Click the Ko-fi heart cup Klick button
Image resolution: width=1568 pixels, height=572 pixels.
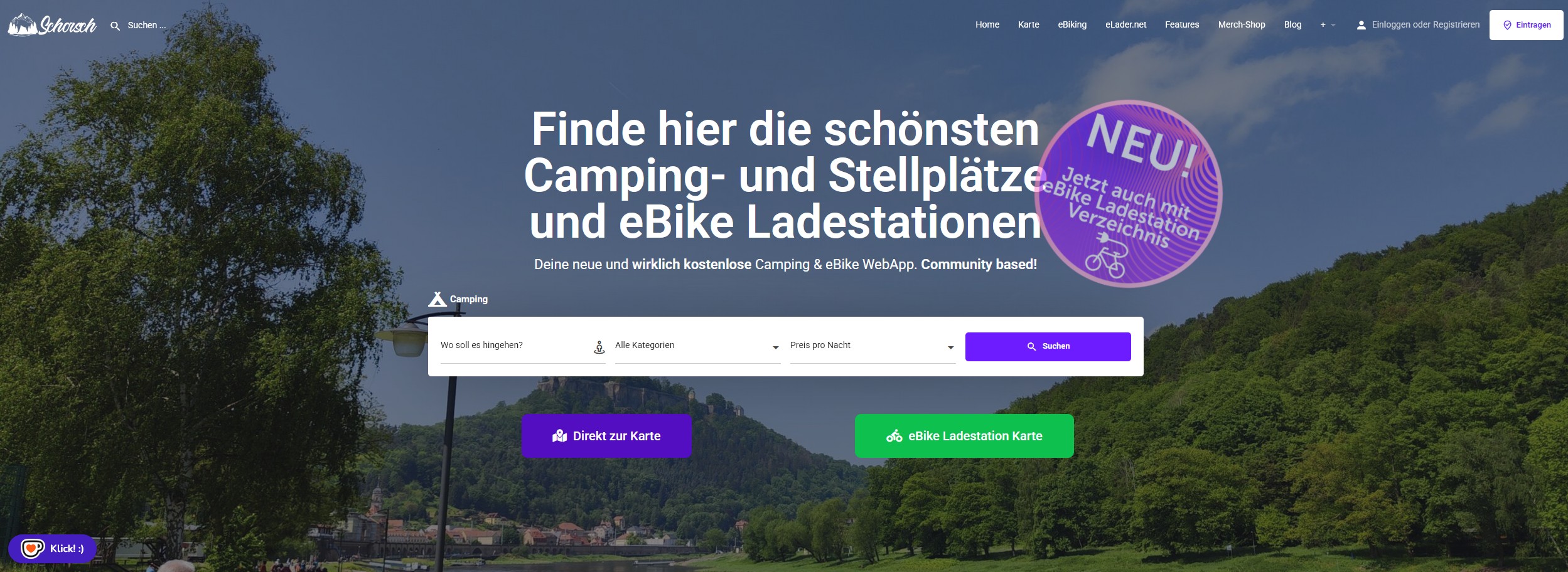[x=53, y=549]
